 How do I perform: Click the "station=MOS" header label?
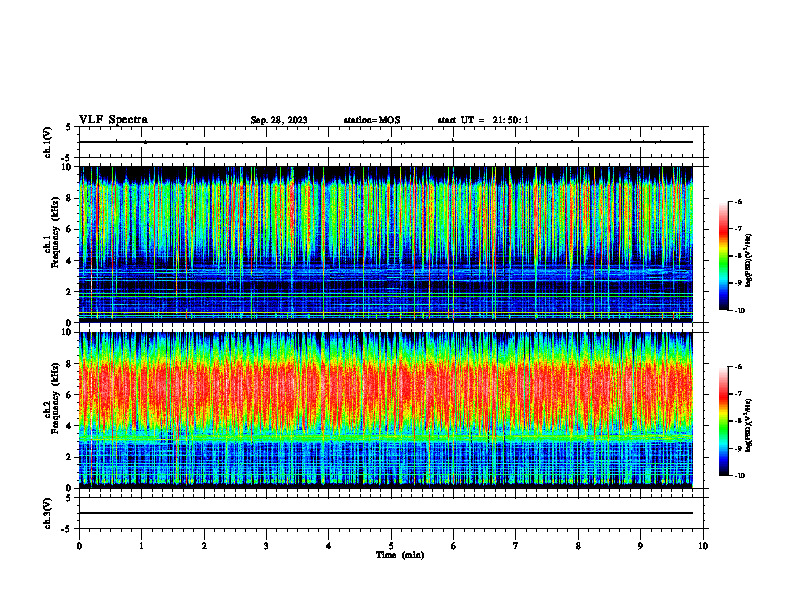click(x=372, y=120)
